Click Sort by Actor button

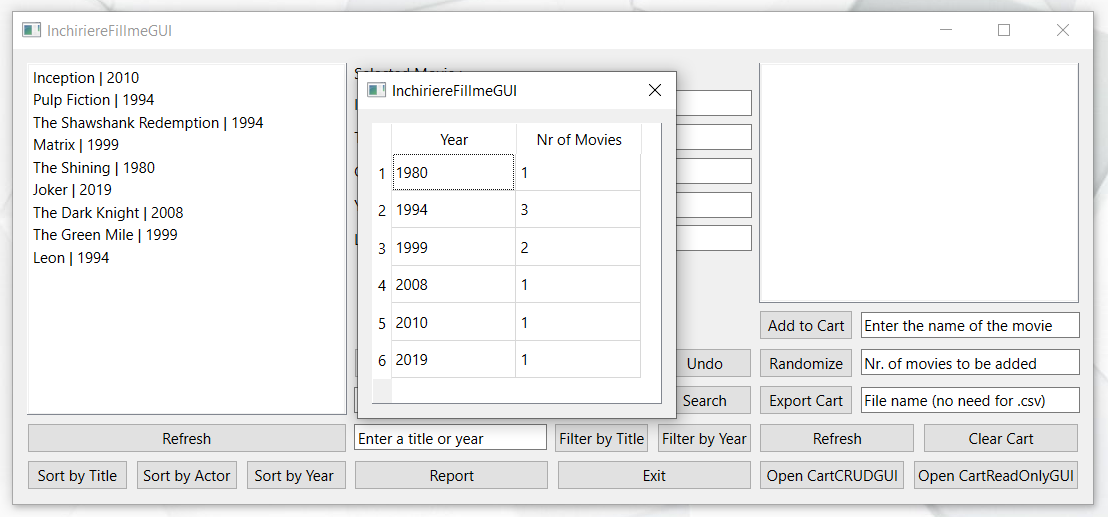(187, 475)
